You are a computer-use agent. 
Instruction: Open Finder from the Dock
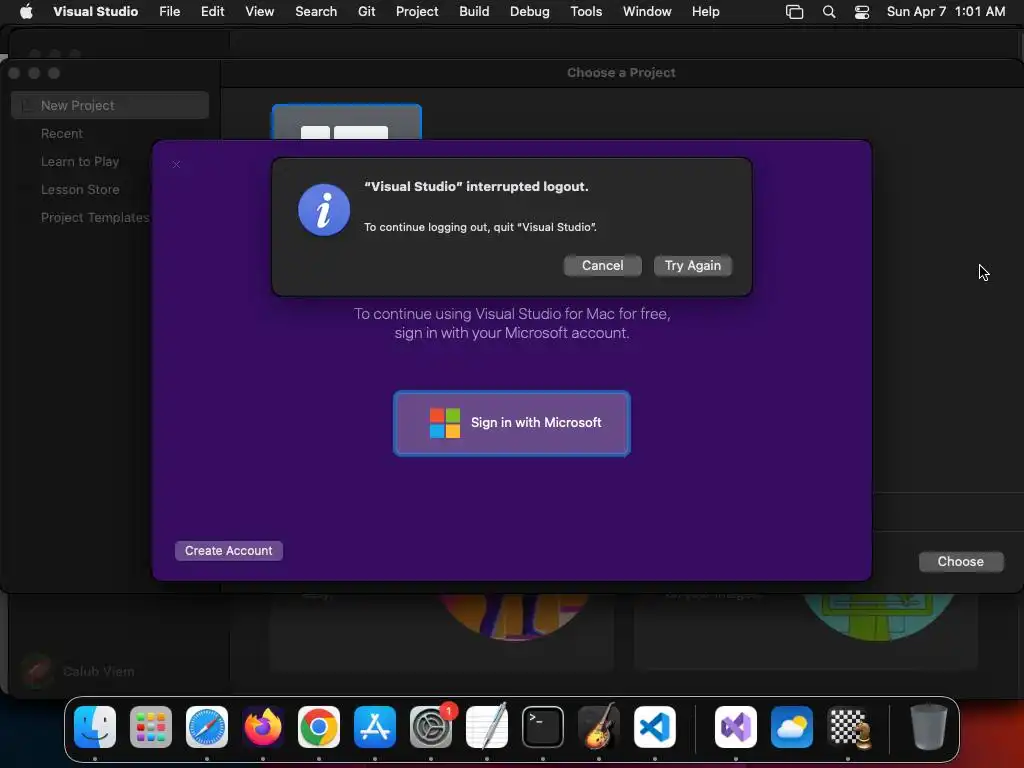pos(95,727)
